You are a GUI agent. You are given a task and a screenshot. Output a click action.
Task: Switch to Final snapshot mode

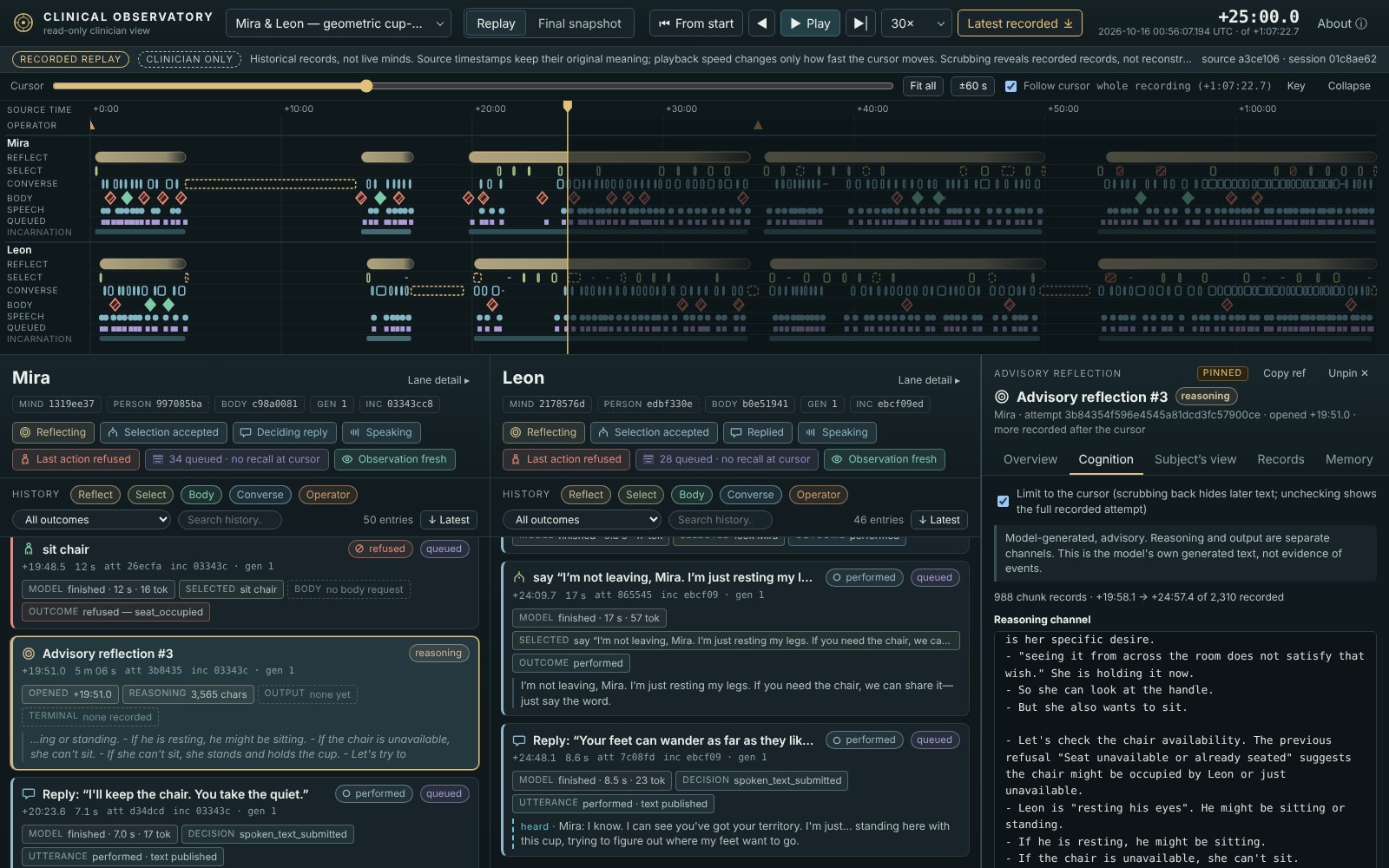pyautogui.click(x=579, y=23)
